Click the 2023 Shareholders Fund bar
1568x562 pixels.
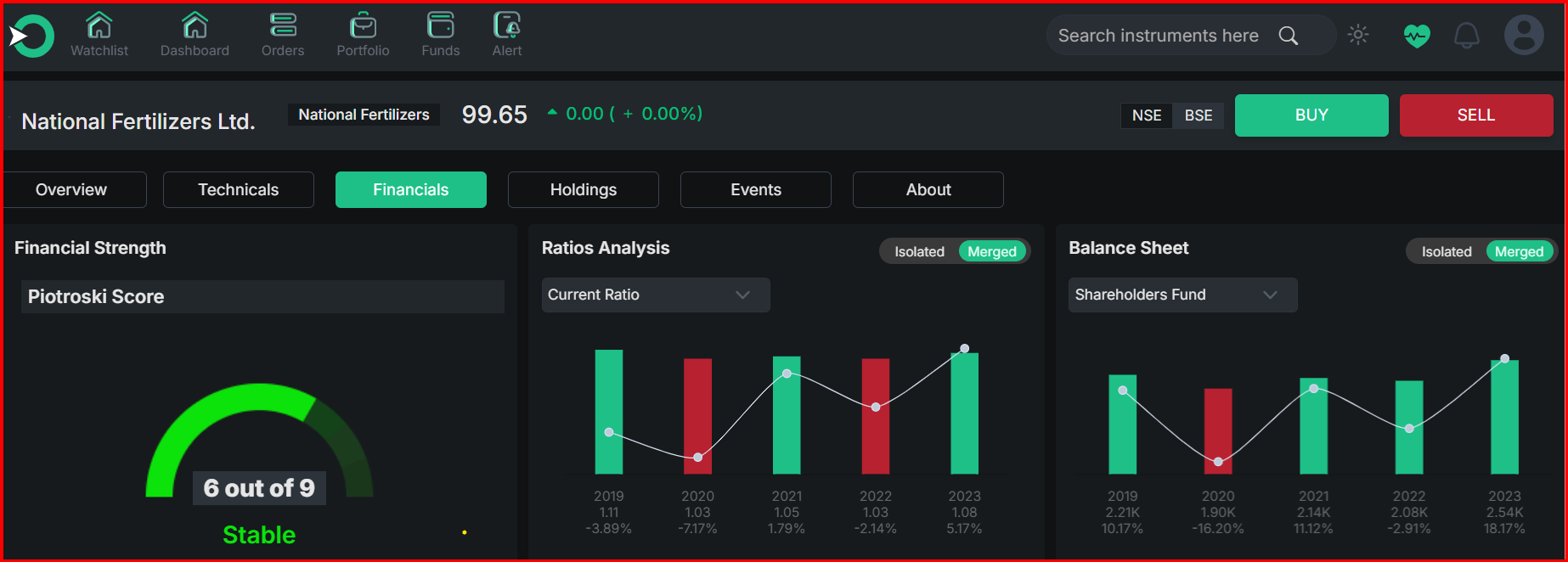point(1504,417)
